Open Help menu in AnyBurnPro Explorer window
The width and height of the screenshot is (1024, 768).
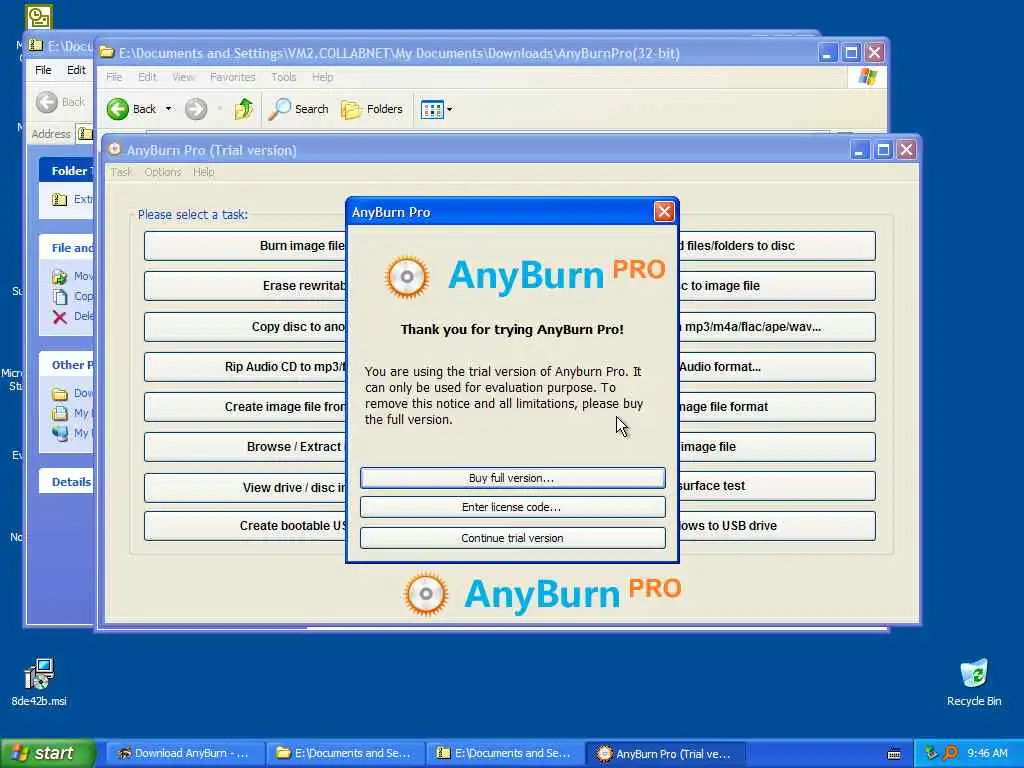323,77
